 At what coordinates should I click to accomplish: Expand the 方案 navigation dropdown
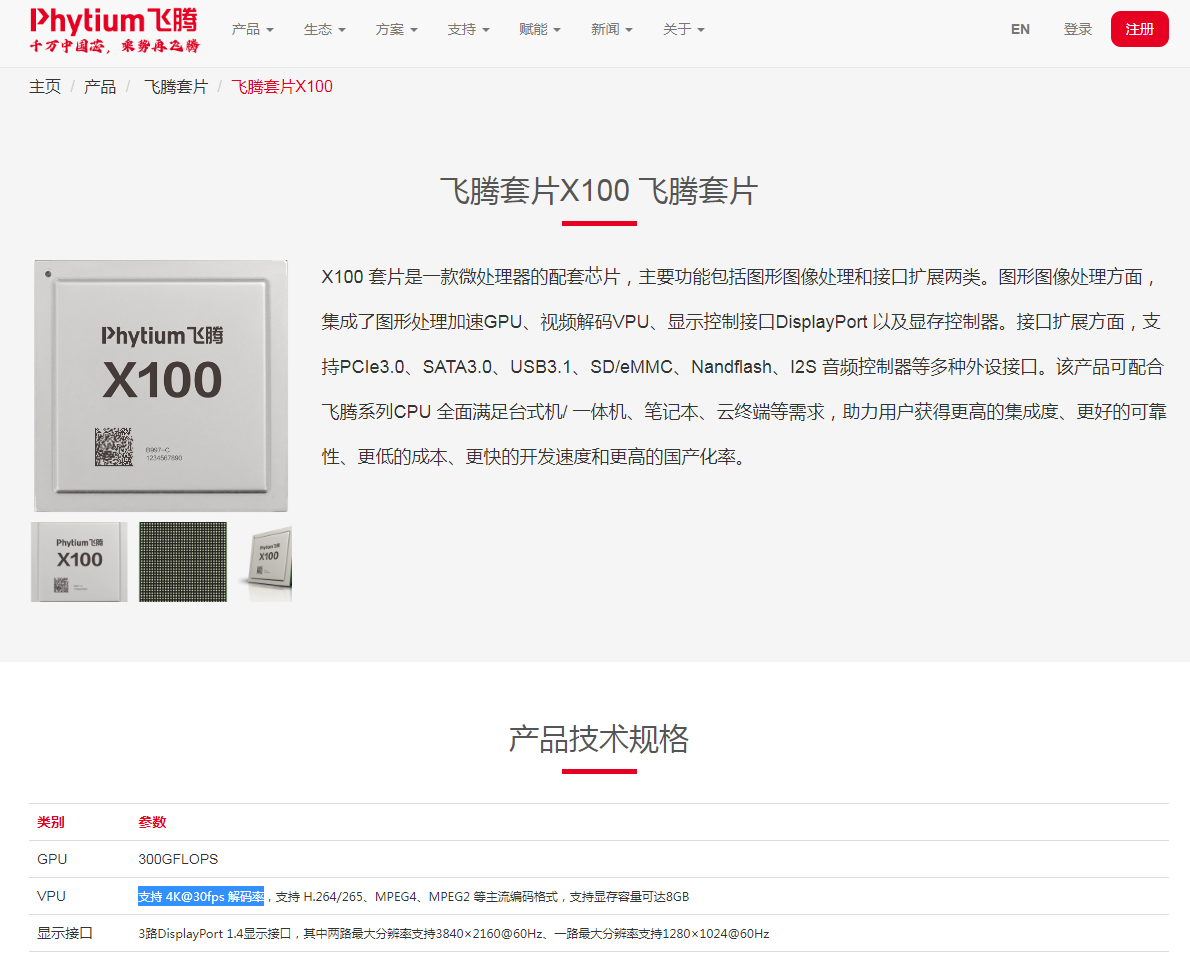(x=396, y=29)
